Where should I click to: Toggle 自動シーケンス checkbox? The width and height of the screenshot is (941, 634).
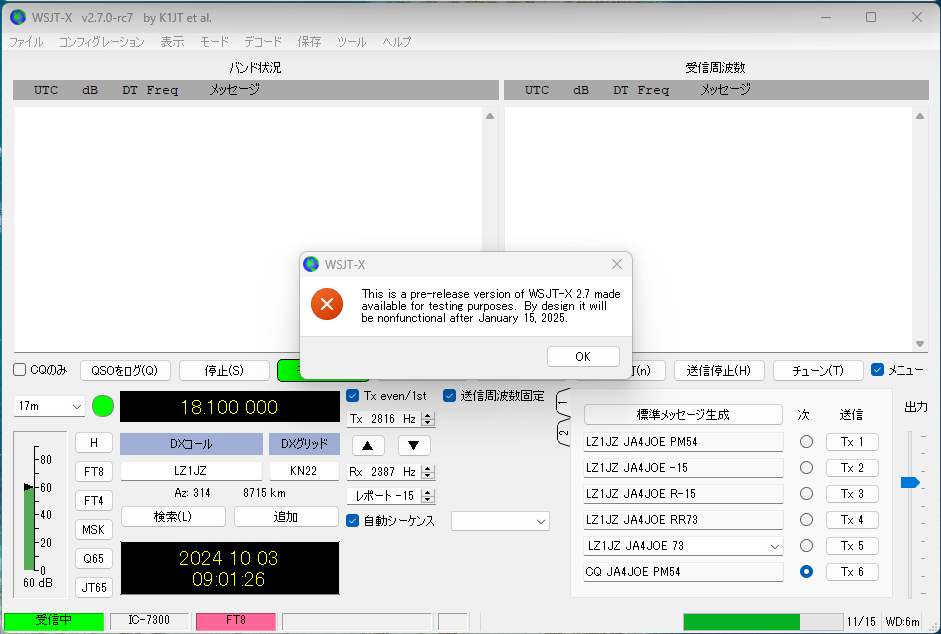coord(353,521)
